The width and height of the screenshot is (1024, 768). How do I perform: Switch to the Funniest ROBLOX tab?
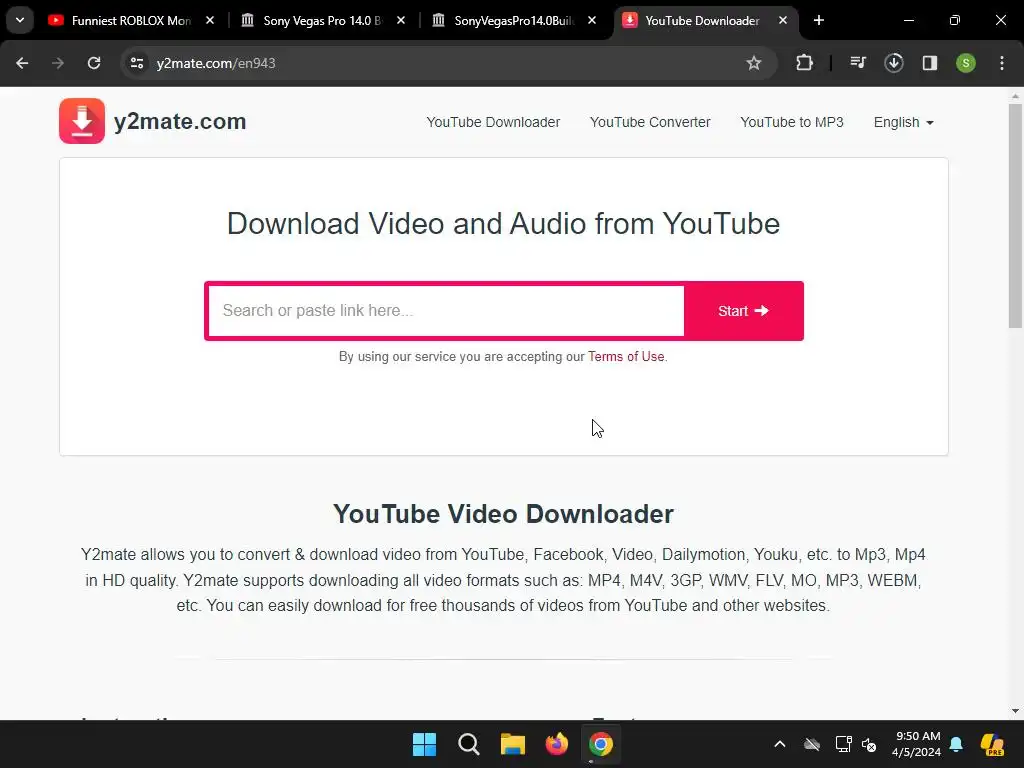(131, 20)
